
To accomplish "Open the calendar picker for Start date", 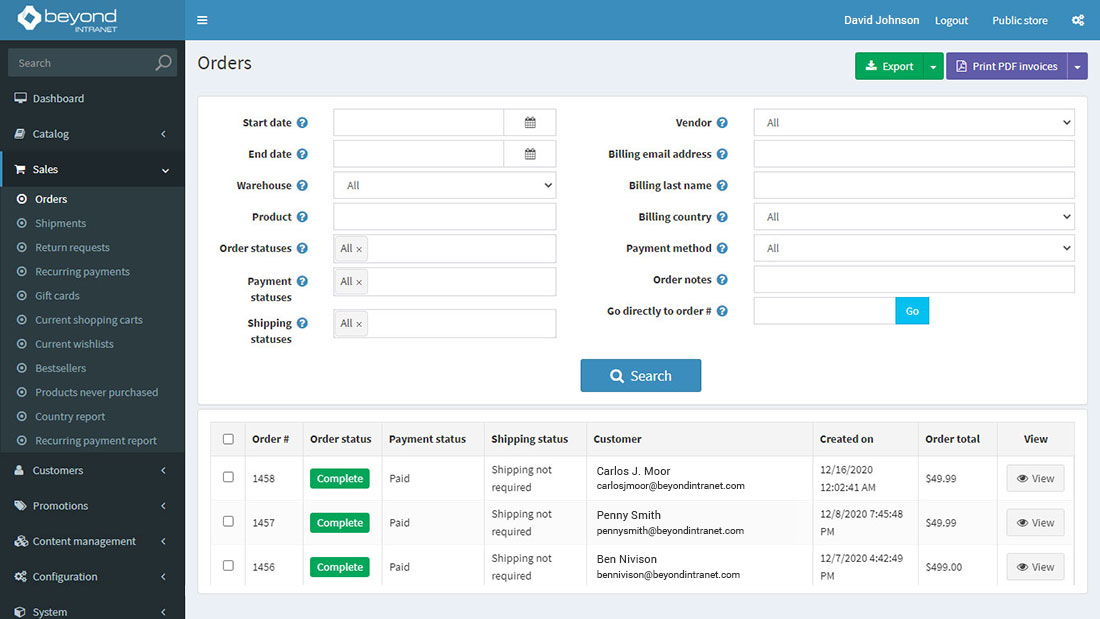I will tap(529, 122).
